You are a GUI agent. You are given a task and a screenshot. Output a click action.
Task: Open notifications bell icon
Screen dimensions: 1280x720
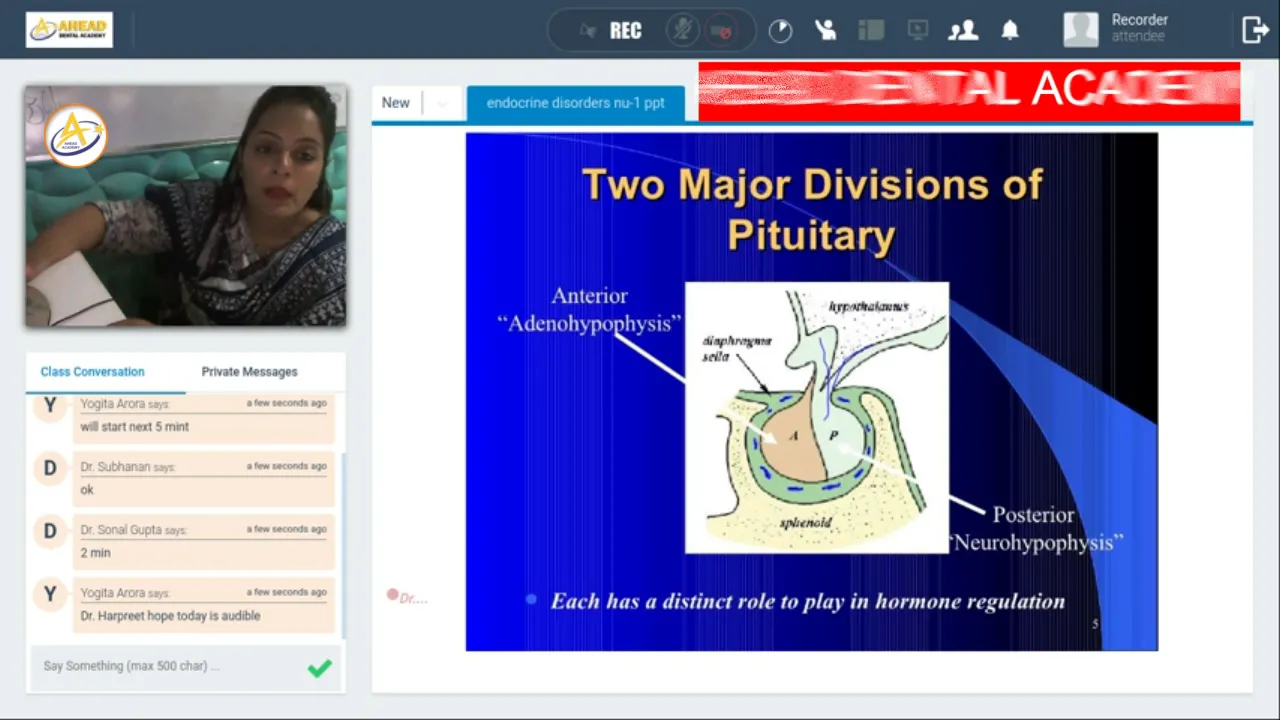point(1010,30)
